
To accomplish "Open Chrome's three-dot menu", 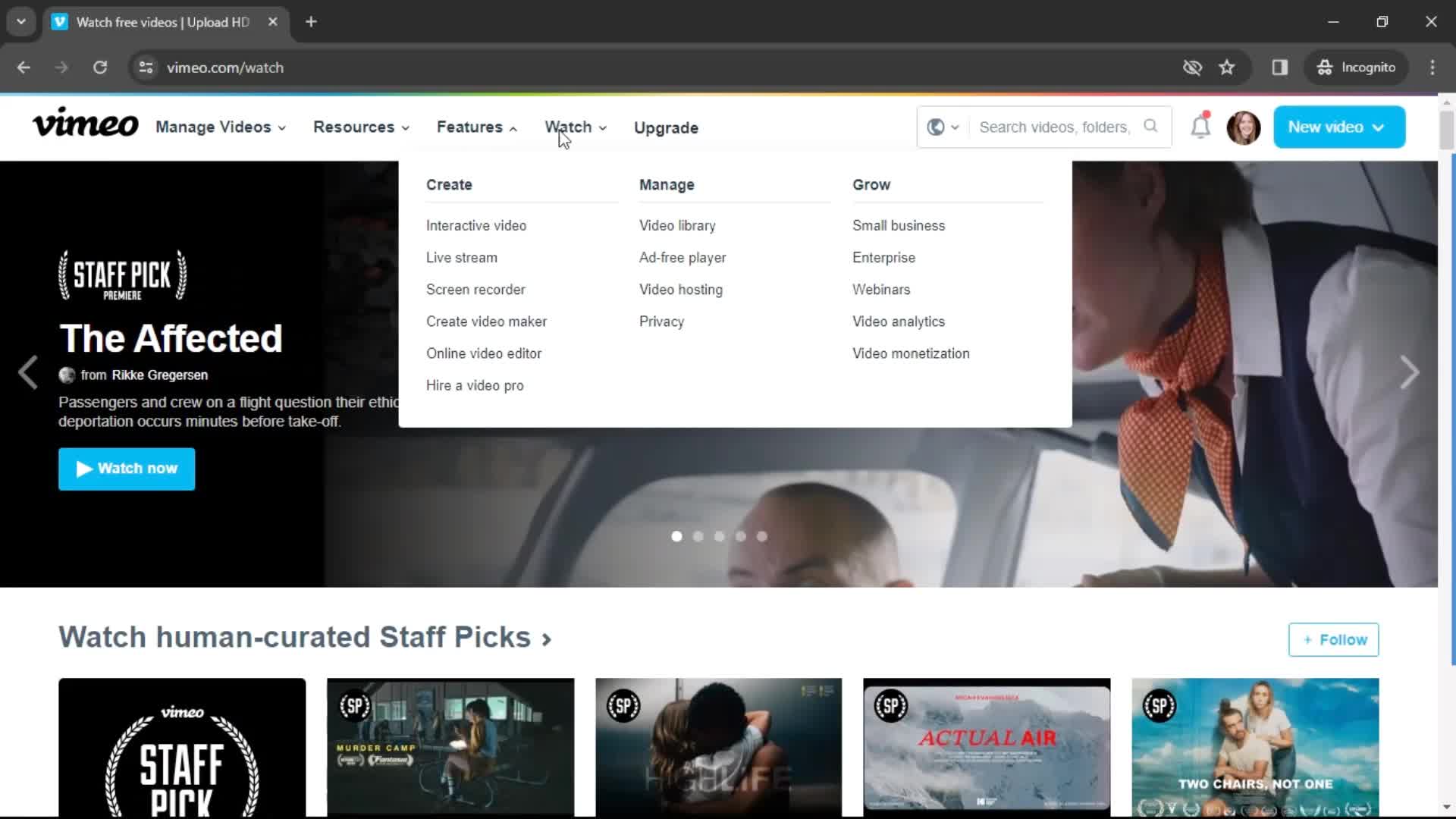I will 1432,67.
